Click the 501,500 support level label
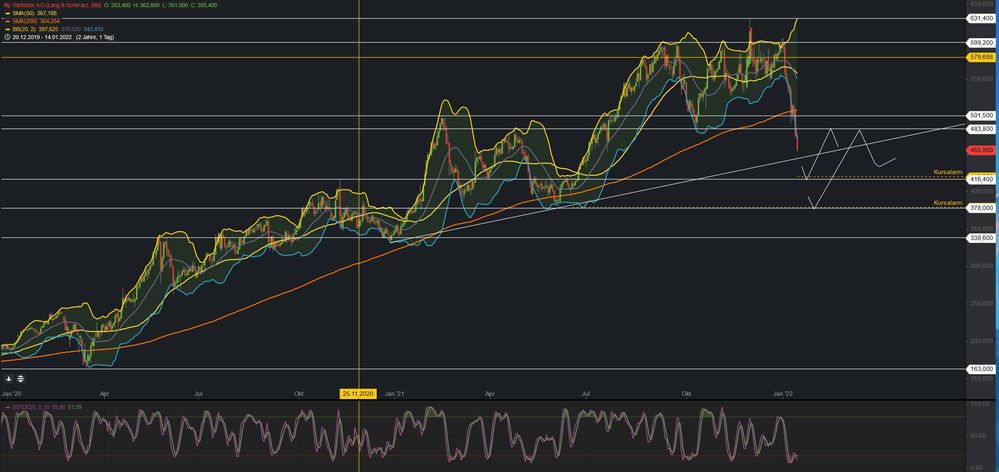 point(981,115)
